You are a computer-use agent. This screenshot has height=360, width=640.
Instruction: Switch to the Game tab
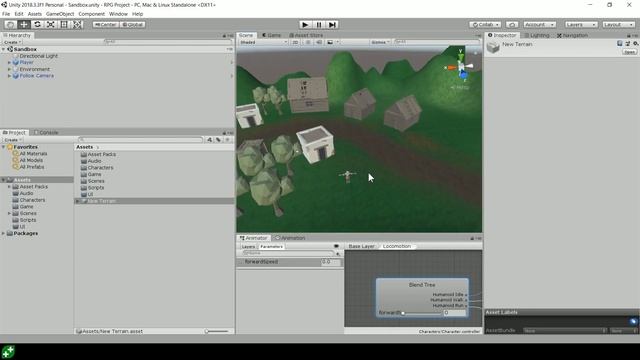click(271, 36)
